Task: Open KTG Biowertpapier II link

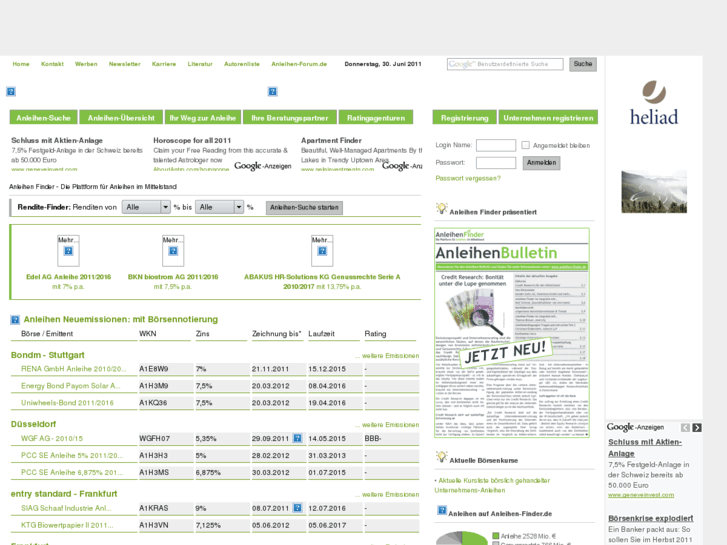Action: tap(67, 525)
